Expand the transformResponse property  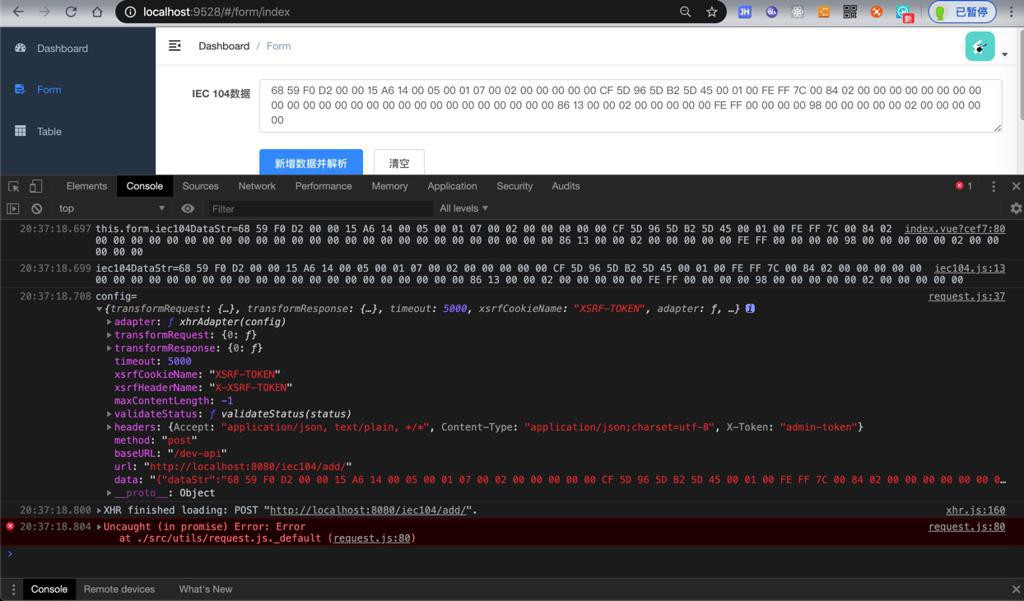coord(109,348)
